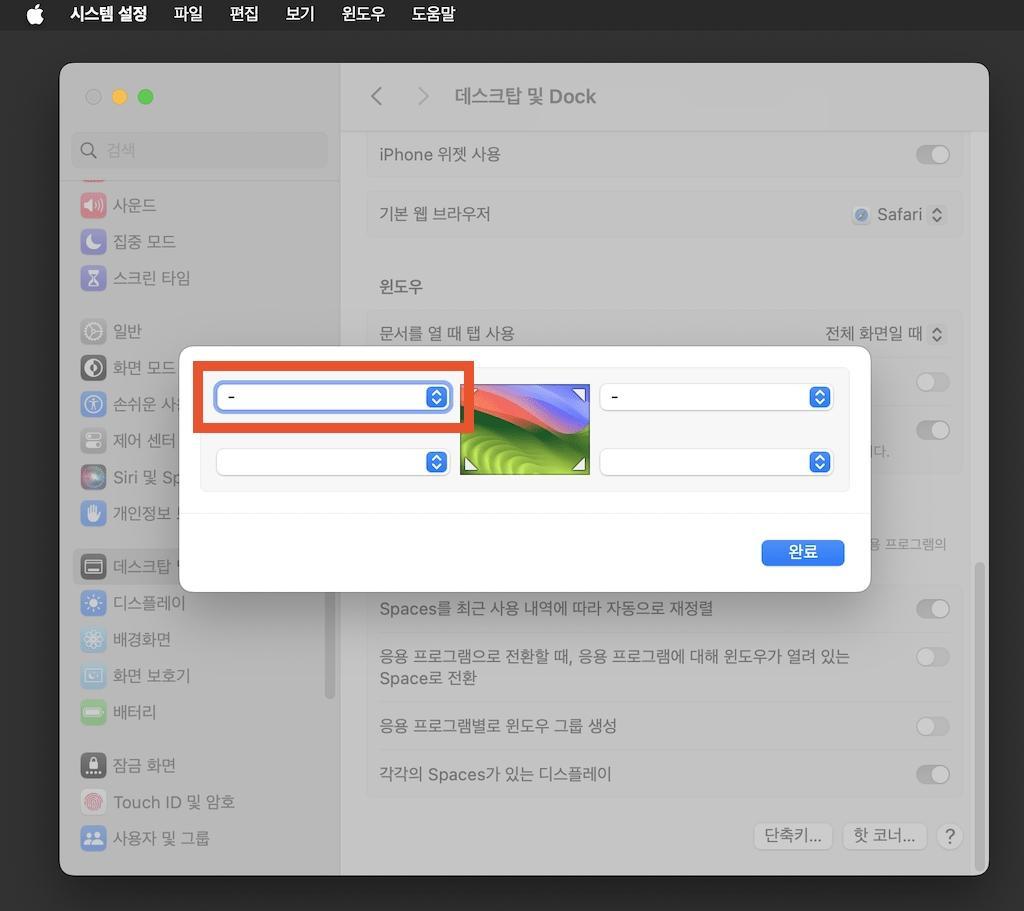Click the wallpaper preview thumbnail in the dialog
1024x911 pixels.
coord(525,429)
